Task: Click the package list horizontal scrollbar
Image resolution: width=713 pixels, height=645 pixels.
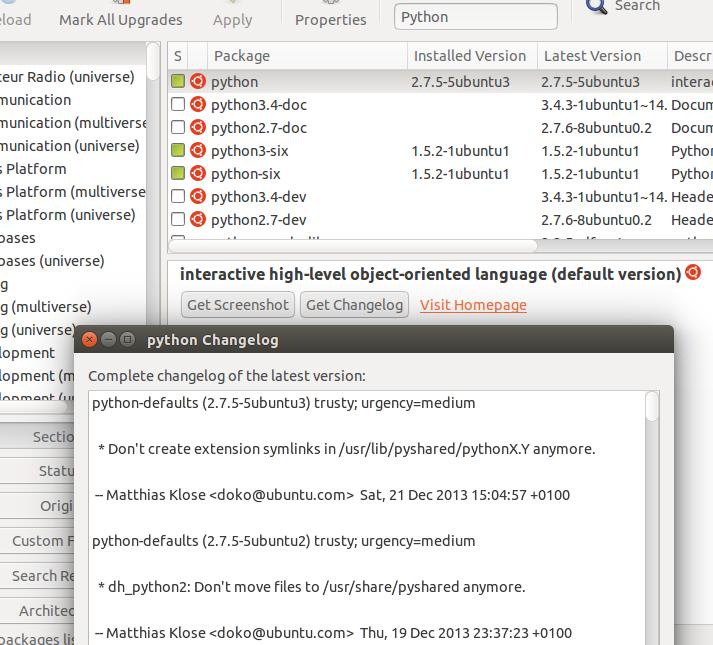Action: click(353, 247)
